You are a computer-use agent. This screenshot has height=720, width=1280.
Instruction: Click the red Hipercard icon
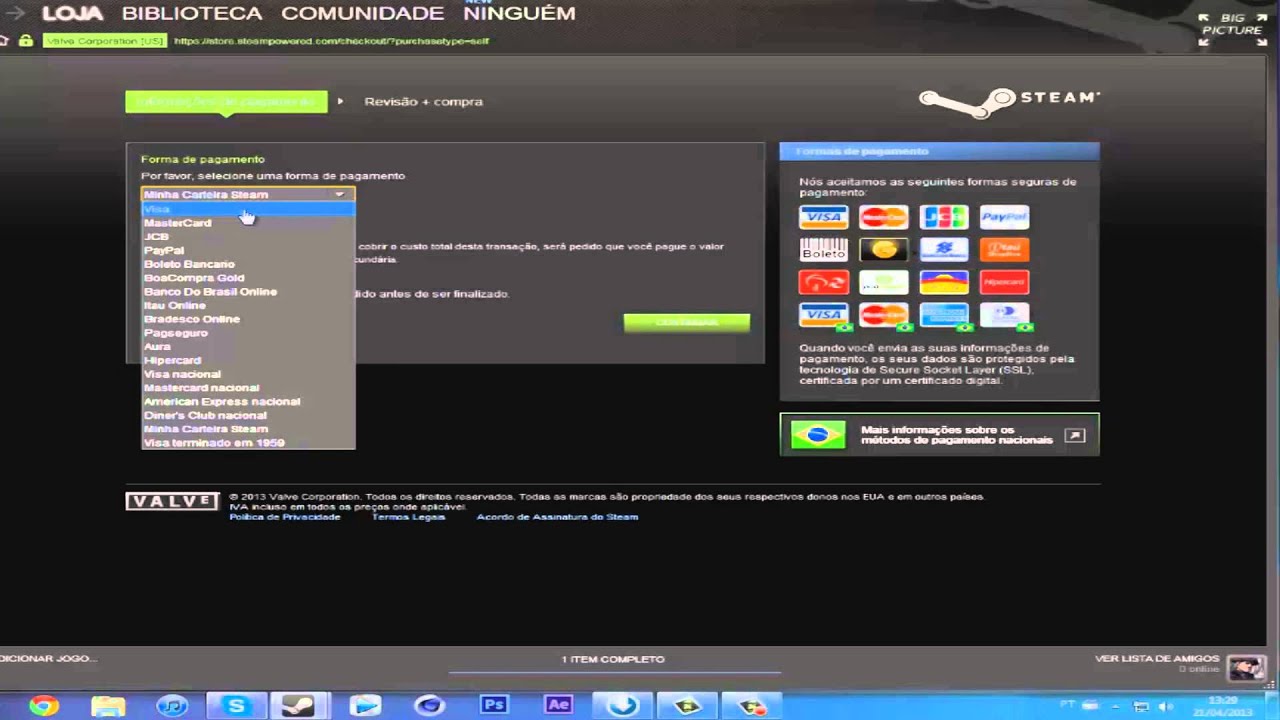tap(1004, 282)
